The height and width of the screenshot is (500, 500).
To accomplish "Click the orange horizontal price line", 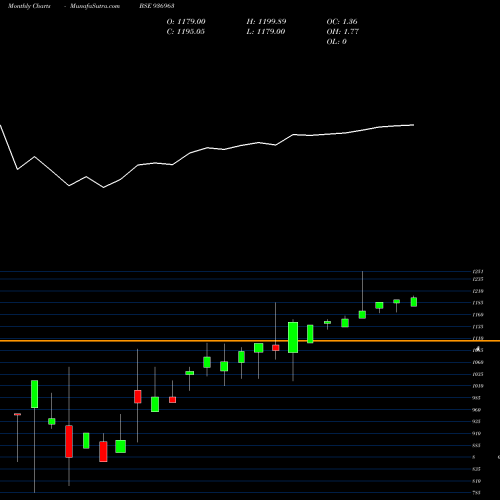I will click(250, 341).
